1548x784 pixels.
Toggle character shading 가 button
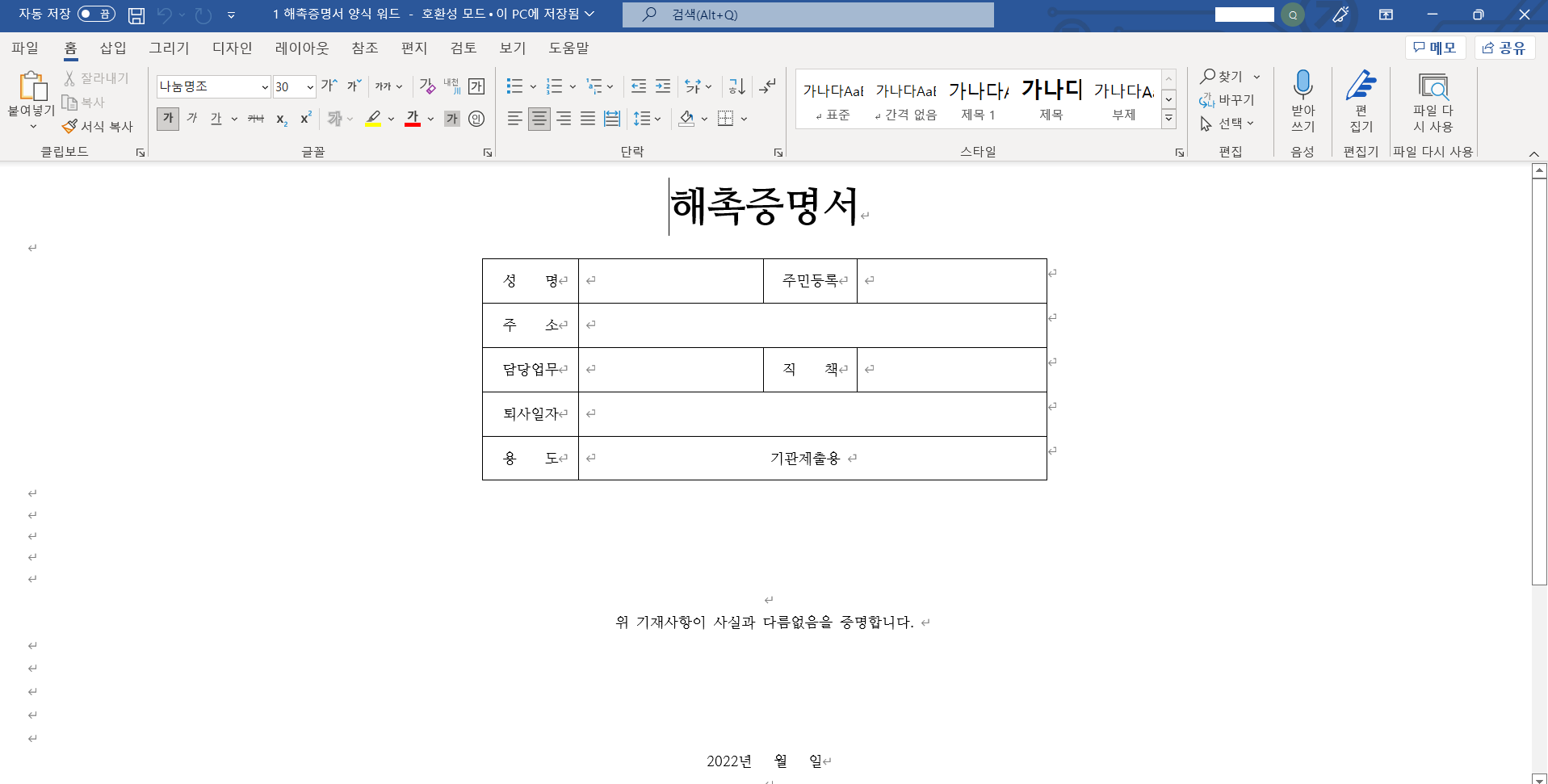click(451, 119)
